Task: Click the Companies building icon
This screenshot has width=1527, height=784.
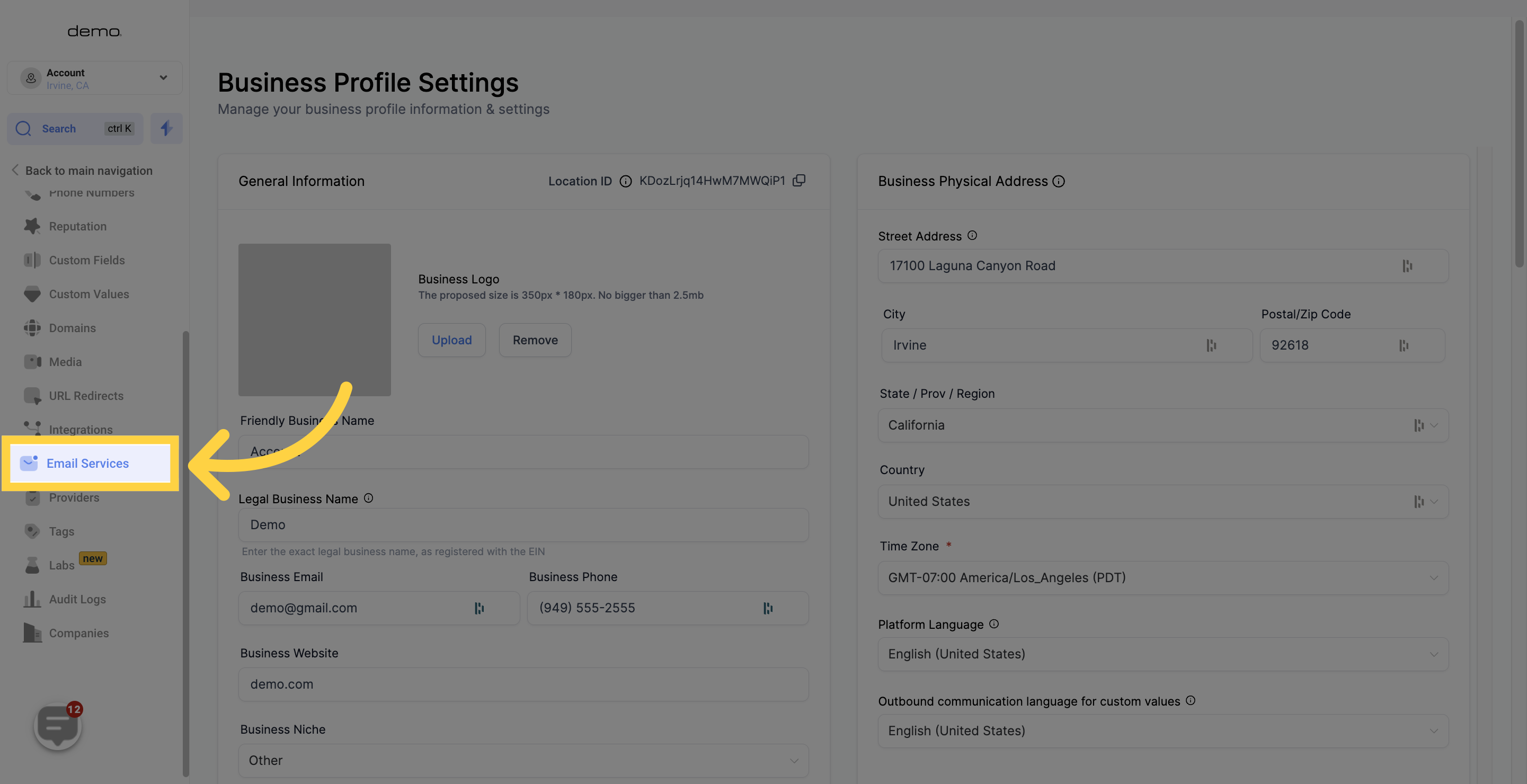Action: click(x=32, y=632)
